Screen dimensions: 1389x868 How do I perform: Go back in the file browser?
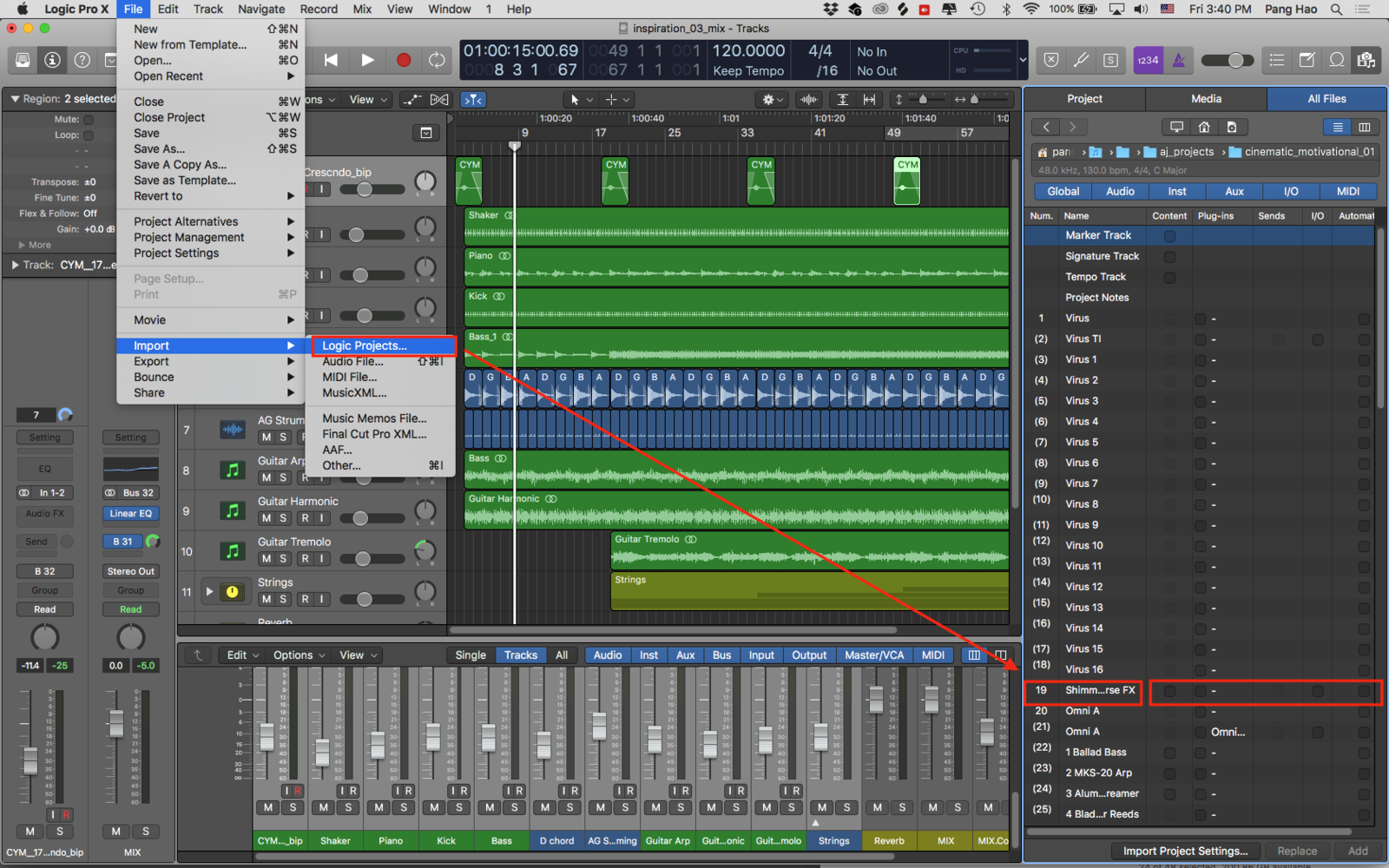pos(1046,127)
